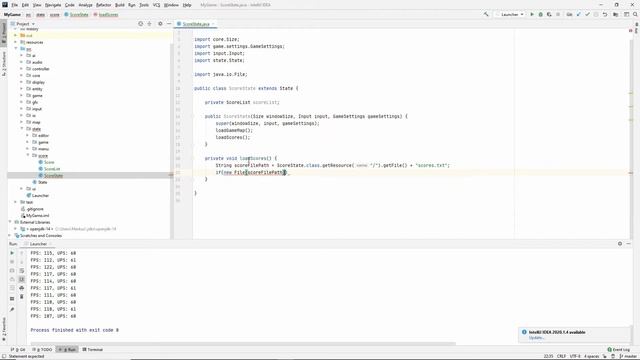Rerun Launcher with Run panel play icon
The width and height of the screenshot is (640, 360).
pos(12,253)
